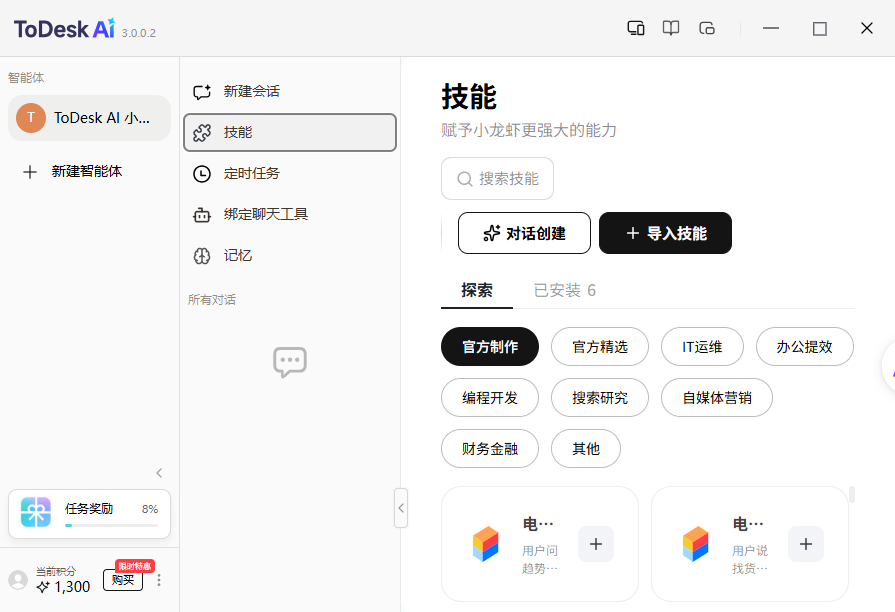Viewport: 895px width, 612px height.
Task: Select the 财务金融 category filter
Action: tap(490, 449)
